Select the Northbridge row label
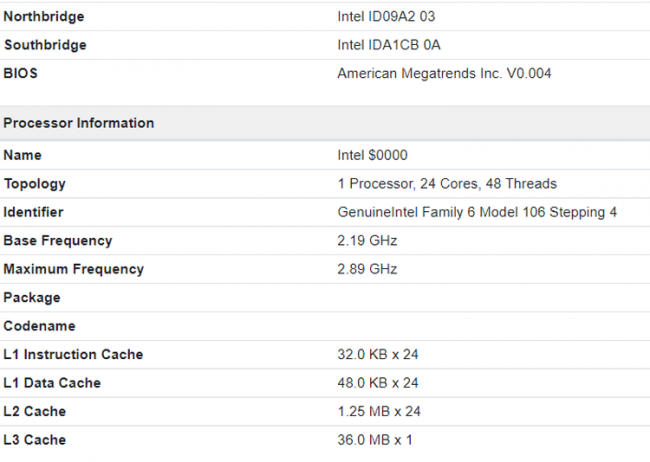The image size is (650, 462). point(44,17)
